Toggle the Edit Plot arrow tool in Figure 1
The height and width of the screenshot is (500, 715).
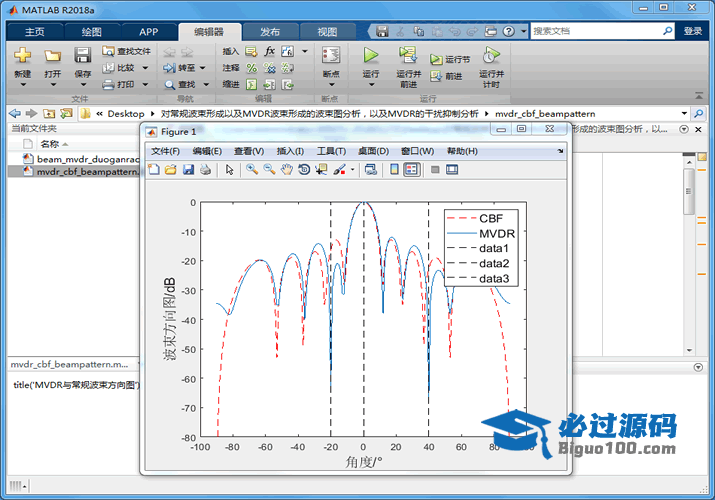coord(229,170)
